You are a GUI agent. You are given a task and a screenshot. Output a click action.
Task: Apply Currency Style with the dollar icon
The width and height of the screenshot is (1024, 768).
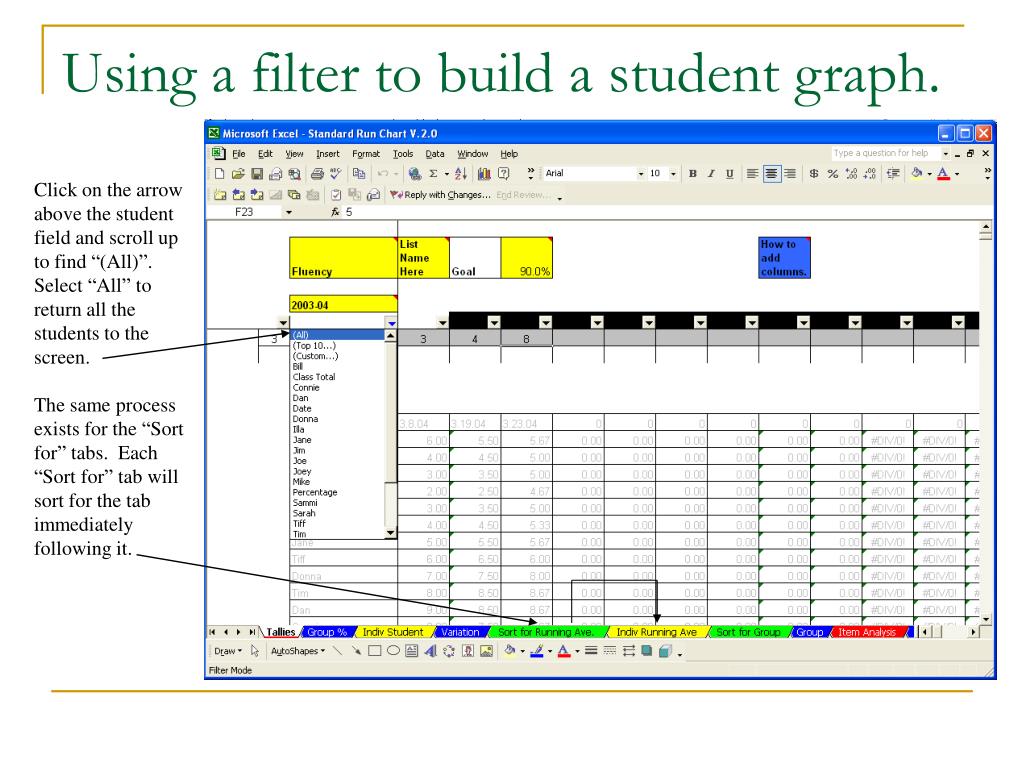[814, 174]
